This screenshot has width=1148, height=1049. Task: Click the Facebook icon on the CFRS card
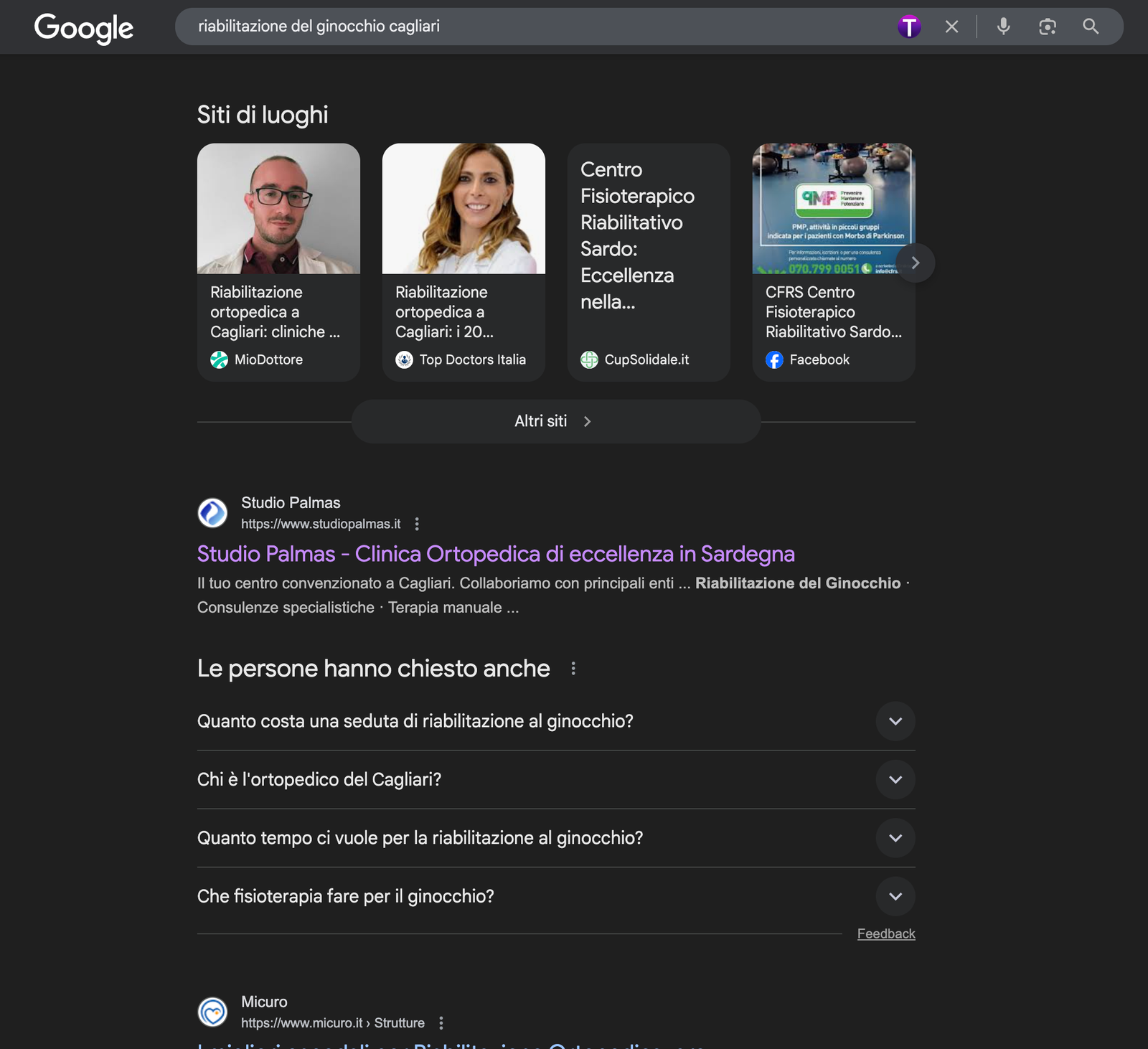pyautogui.click(x=774, y=359)
